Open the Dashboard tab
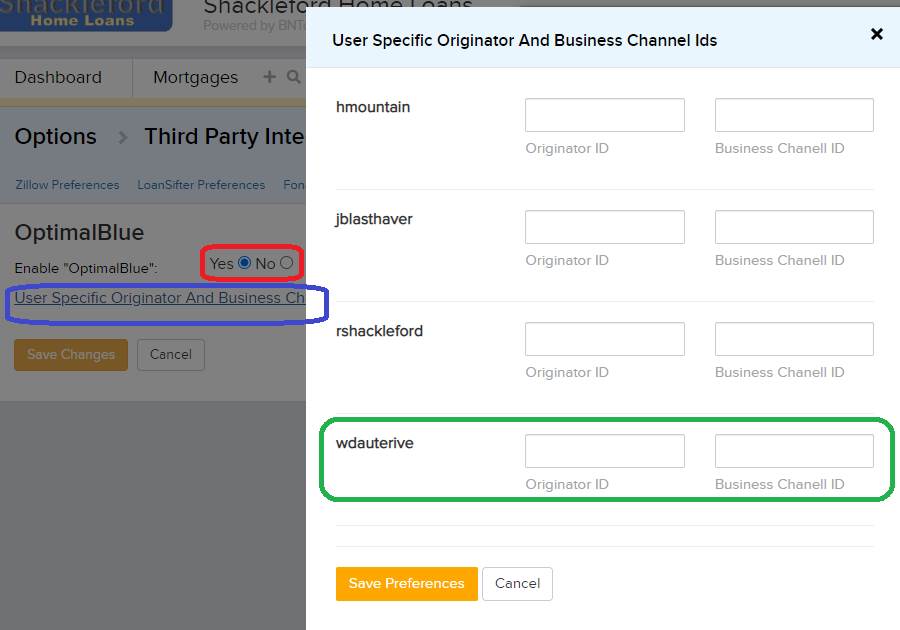The height and width of the screenshot is (630, 900). [58, 77]
